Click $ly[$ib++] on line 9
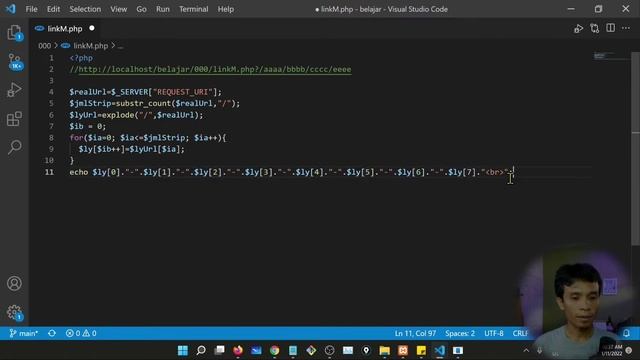The height and width of the screenshot is (360, 640). tap(102, 149)
